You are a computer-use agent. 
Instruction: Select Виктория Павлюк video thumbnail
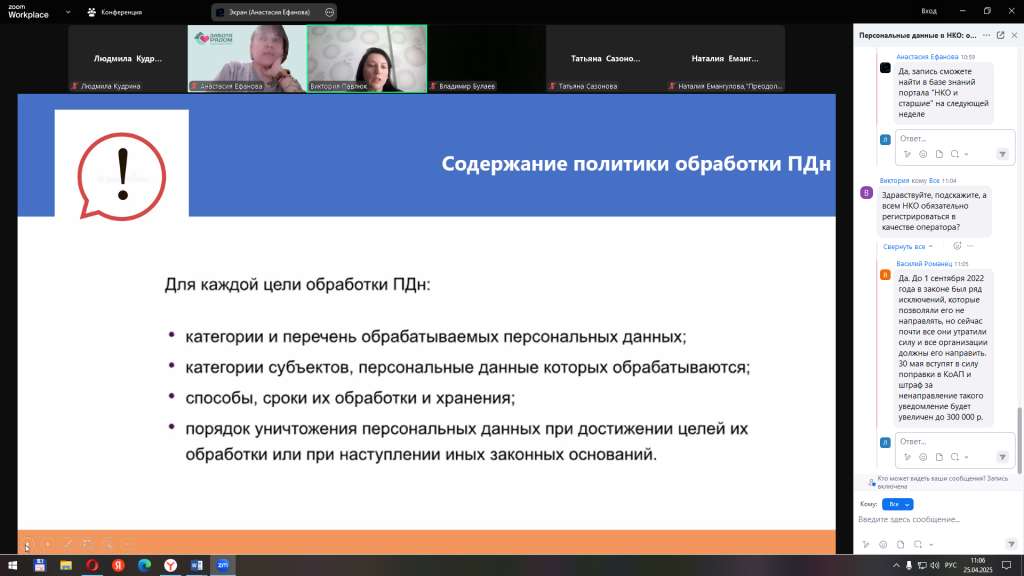(x=367, y=59)
